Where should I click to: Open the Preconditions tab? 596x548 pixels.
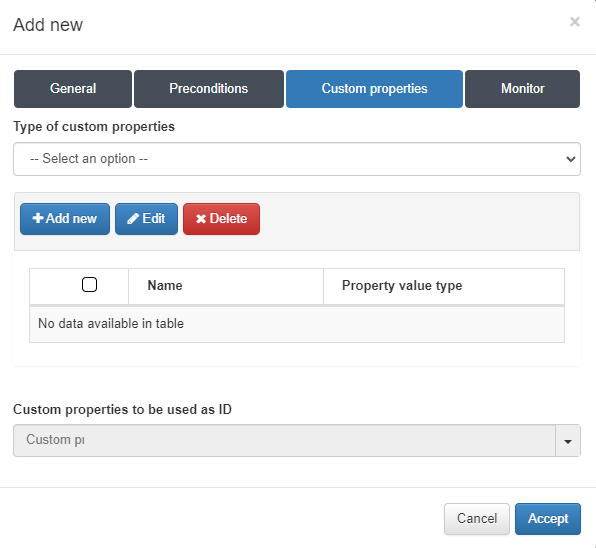click(x=209, y=89)
